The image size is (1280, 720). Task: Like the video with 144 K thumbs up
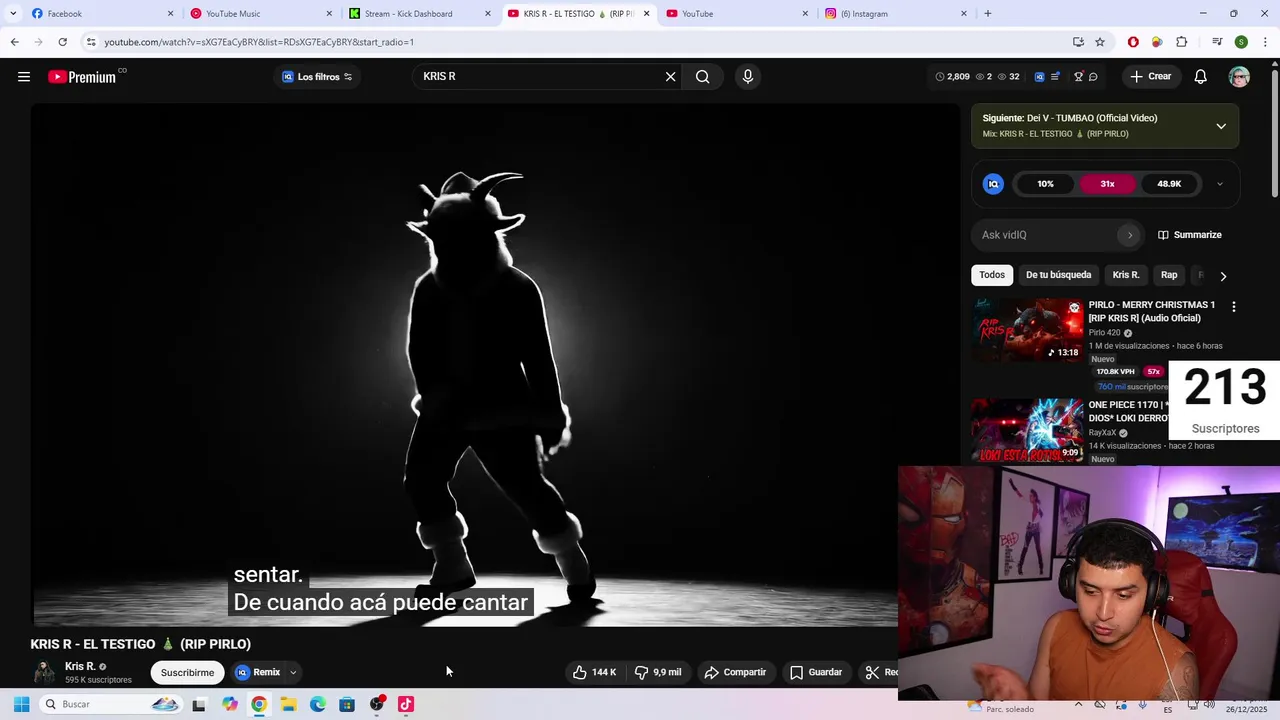[x=596, y=673]
